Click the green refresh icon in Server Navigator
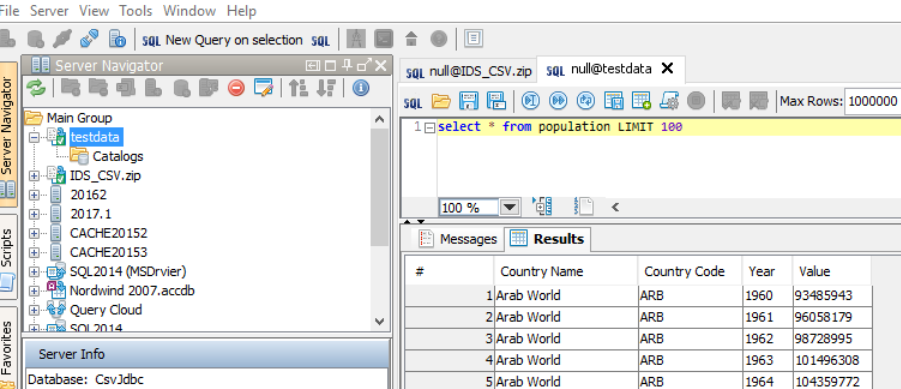 (x=36, y=88)
